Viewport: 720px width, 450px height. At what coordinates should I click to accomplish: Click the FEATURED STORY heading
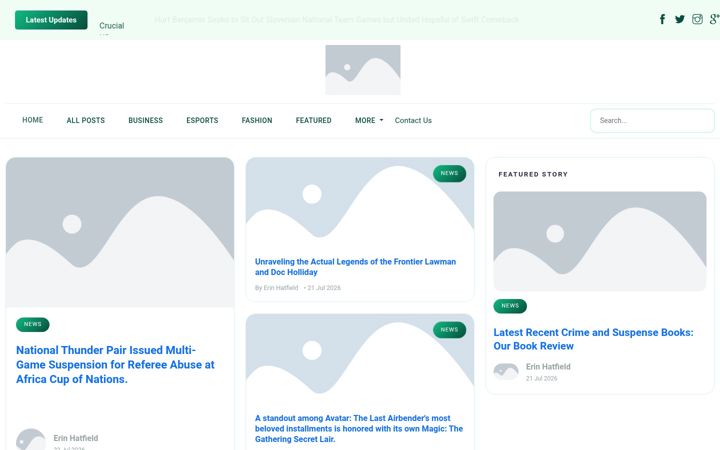(x=533, y=174)
